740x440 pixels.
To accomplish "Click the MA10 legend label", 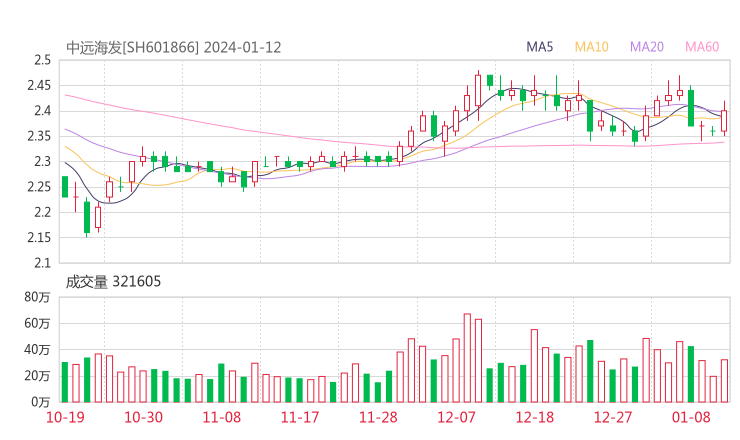I will click(591, 47).
